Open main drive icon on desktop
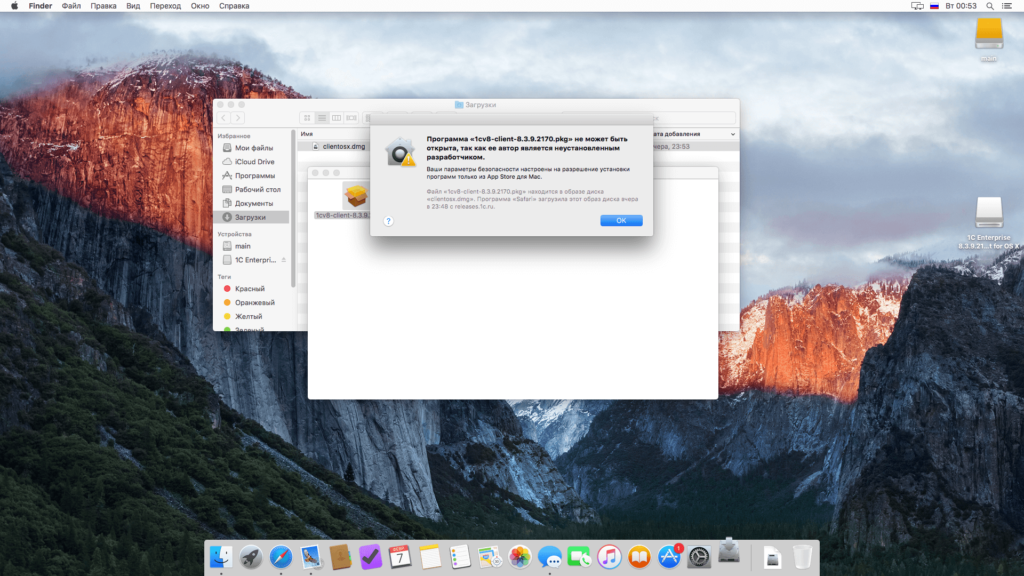This screenshot has height=576, width=1024. coord(989,34)
